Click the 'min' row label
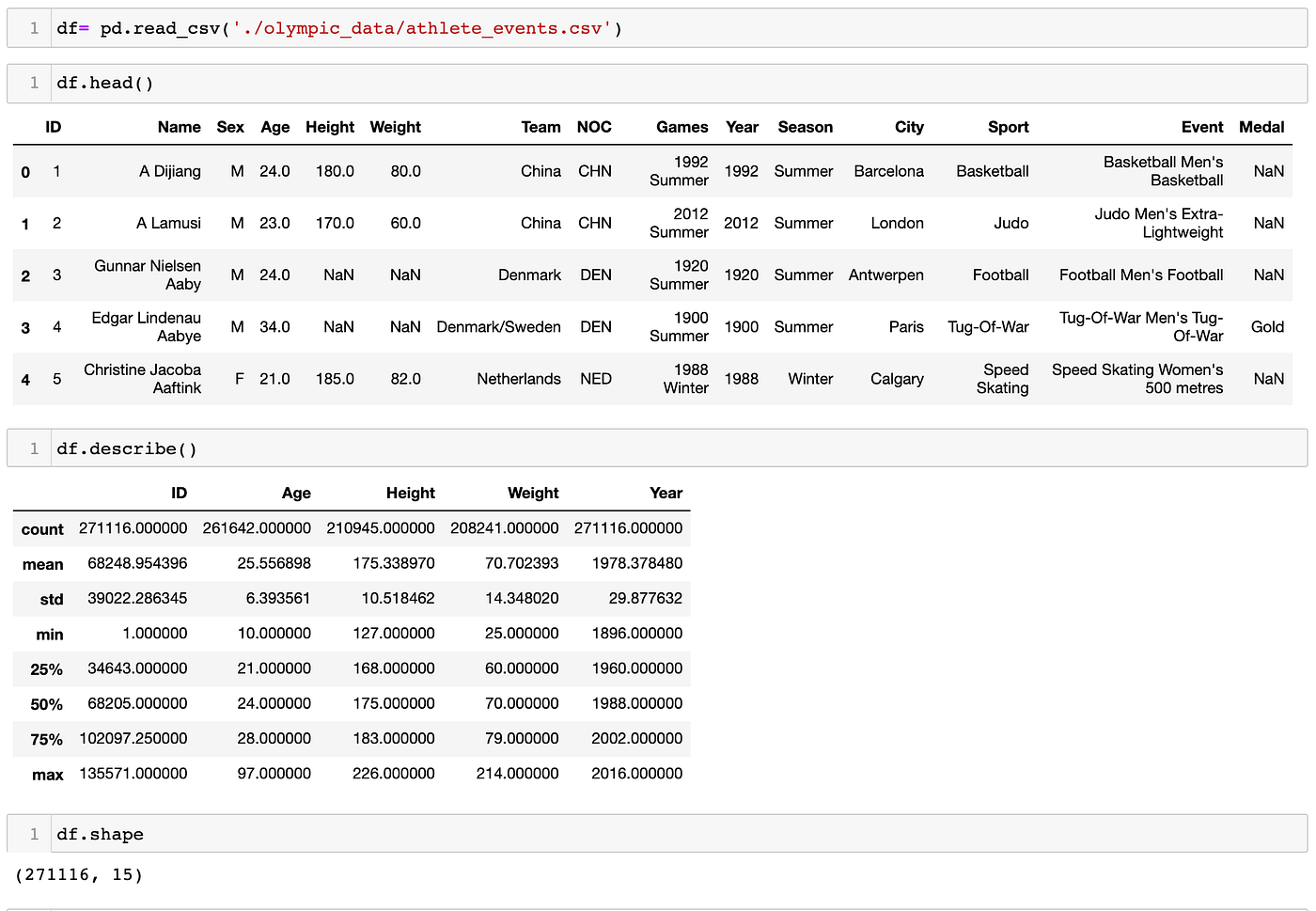 (49, 635)
